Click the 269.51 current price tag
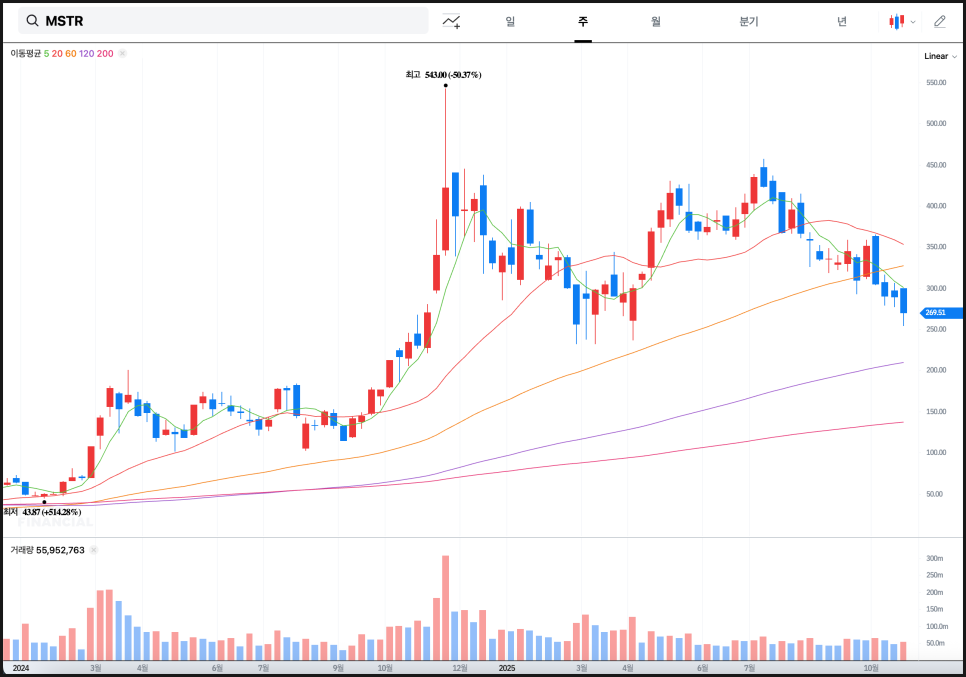Image resolution: width=966 pixels, height=677 pixels. pos(938,313)
